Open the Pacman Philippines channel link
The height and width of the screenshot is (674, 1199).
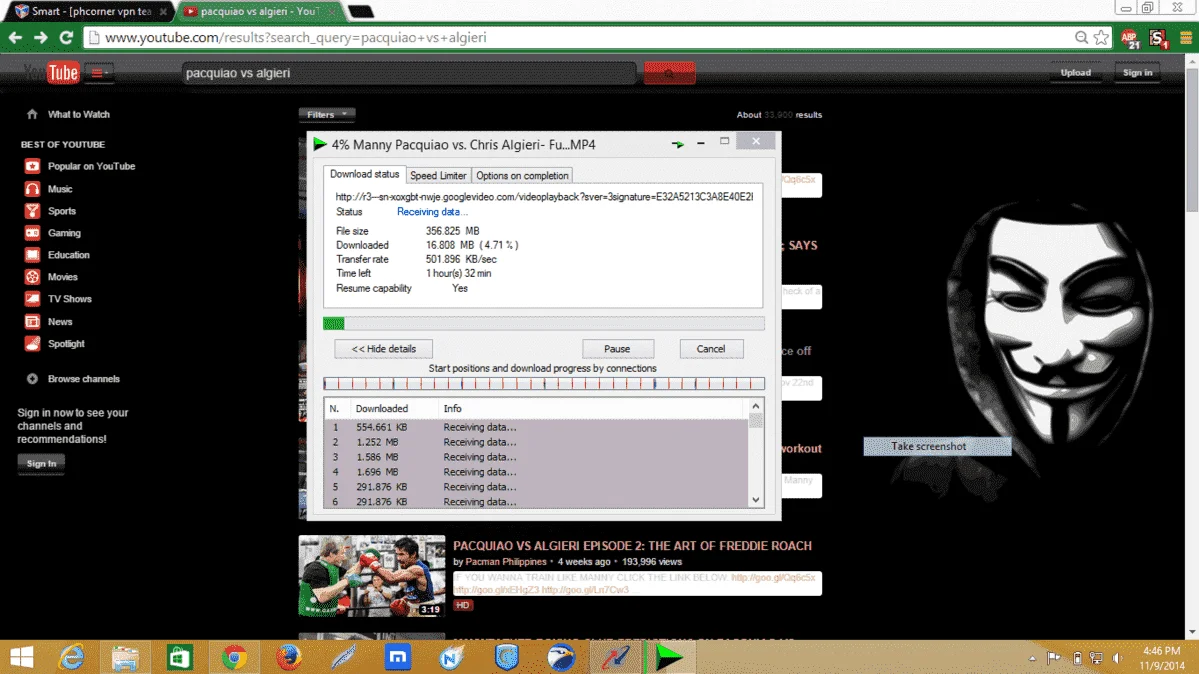coord(506,562)
